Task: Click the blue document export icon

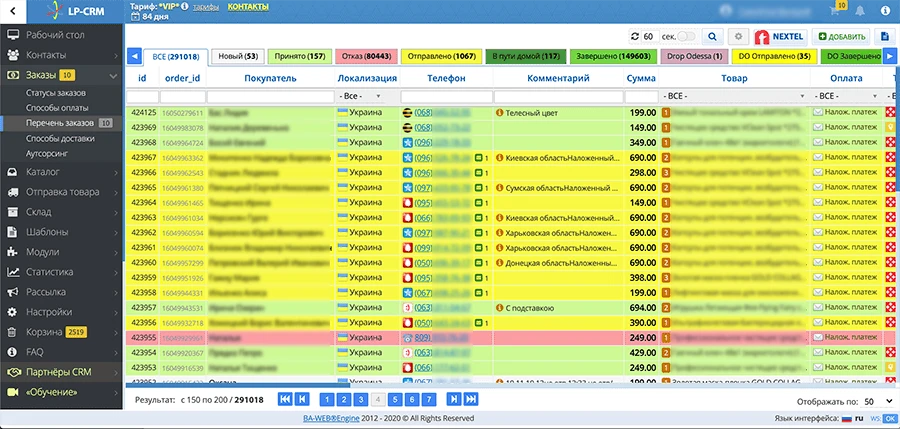Action: coord(885,37)
